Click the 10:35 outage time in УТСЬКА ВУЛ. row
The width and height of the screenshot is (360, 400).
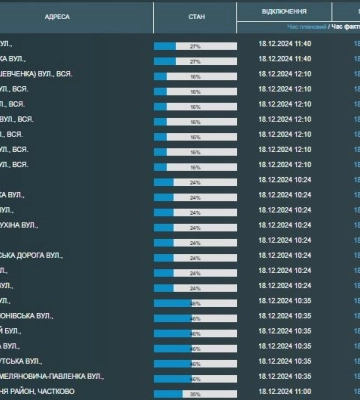click(285, 361)
